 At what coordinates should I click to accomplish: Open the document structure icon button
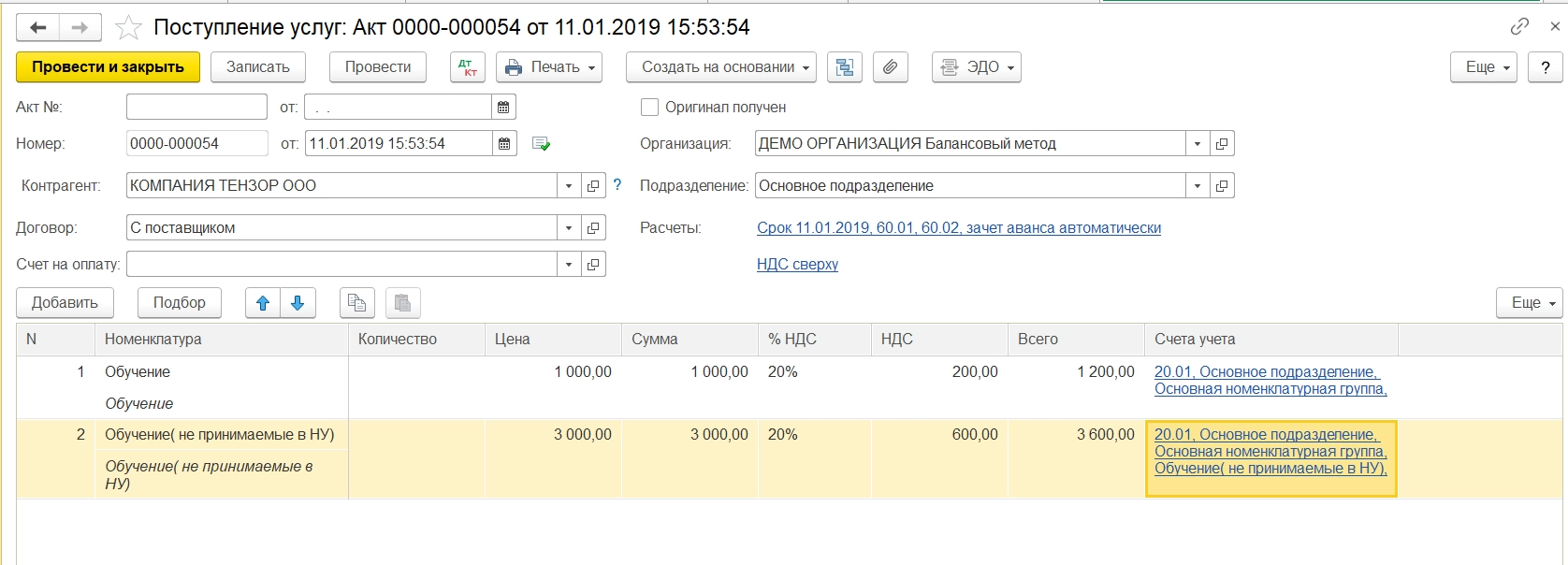click(845, 67)
